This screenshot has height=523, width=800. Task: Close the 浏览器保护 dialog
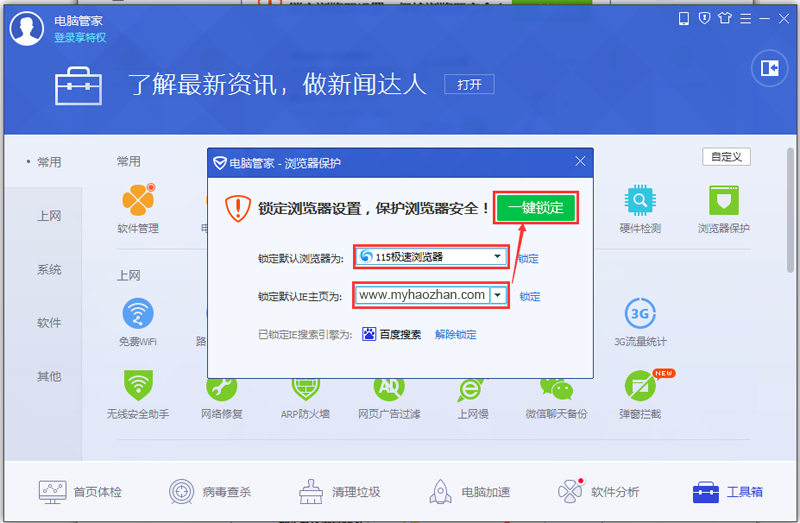coord(580,161)
